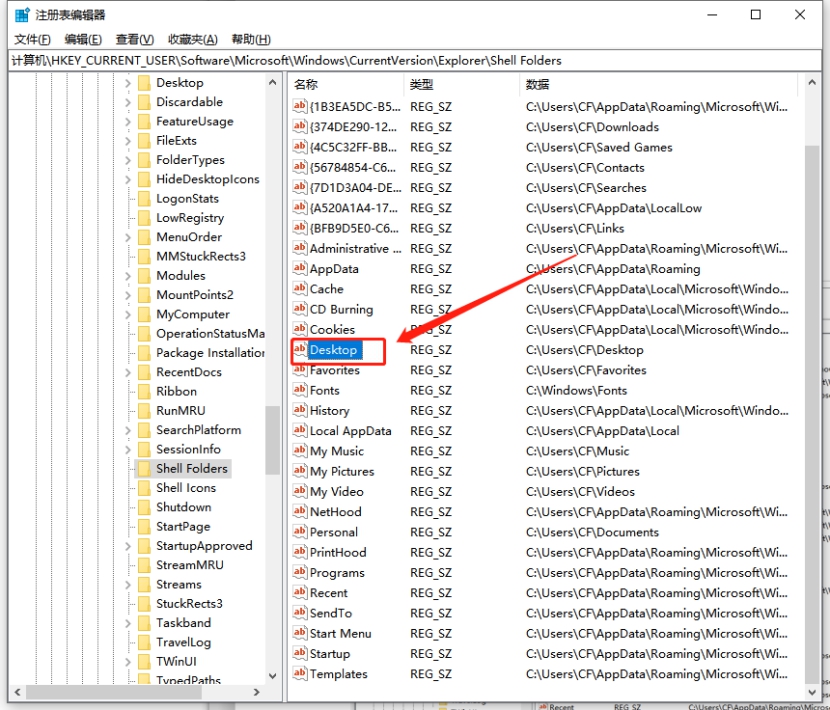Select the Shell Icons key
This screenshot has width=830, height=710.
186,488
